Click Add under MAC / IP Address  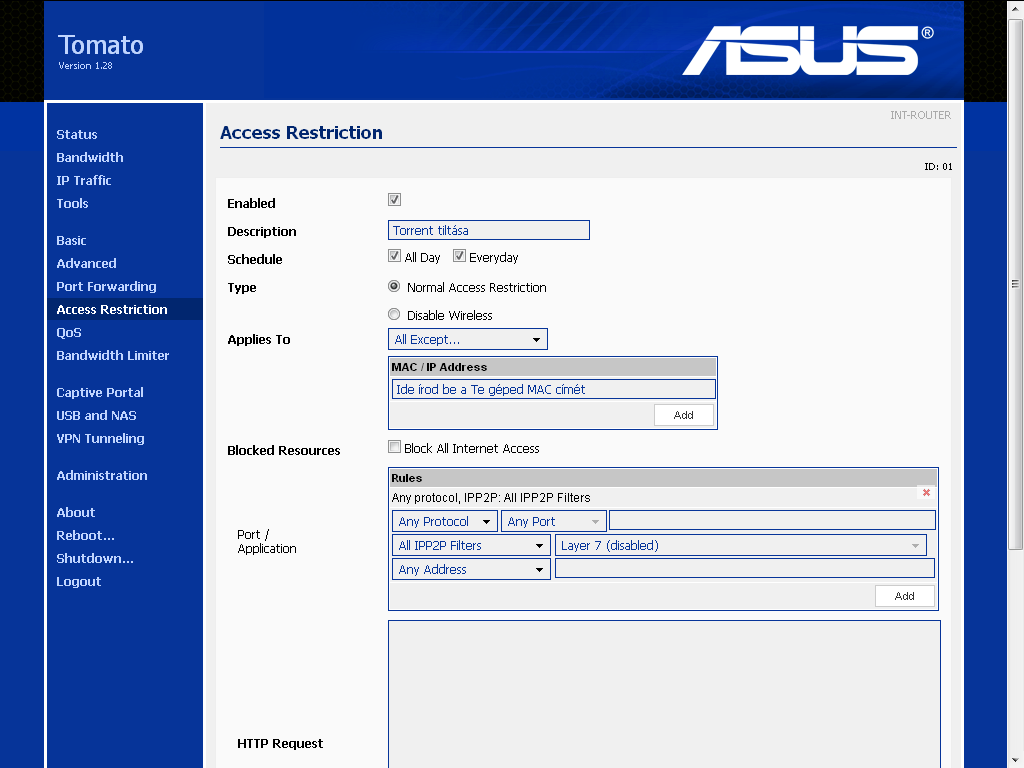[684, 415]
